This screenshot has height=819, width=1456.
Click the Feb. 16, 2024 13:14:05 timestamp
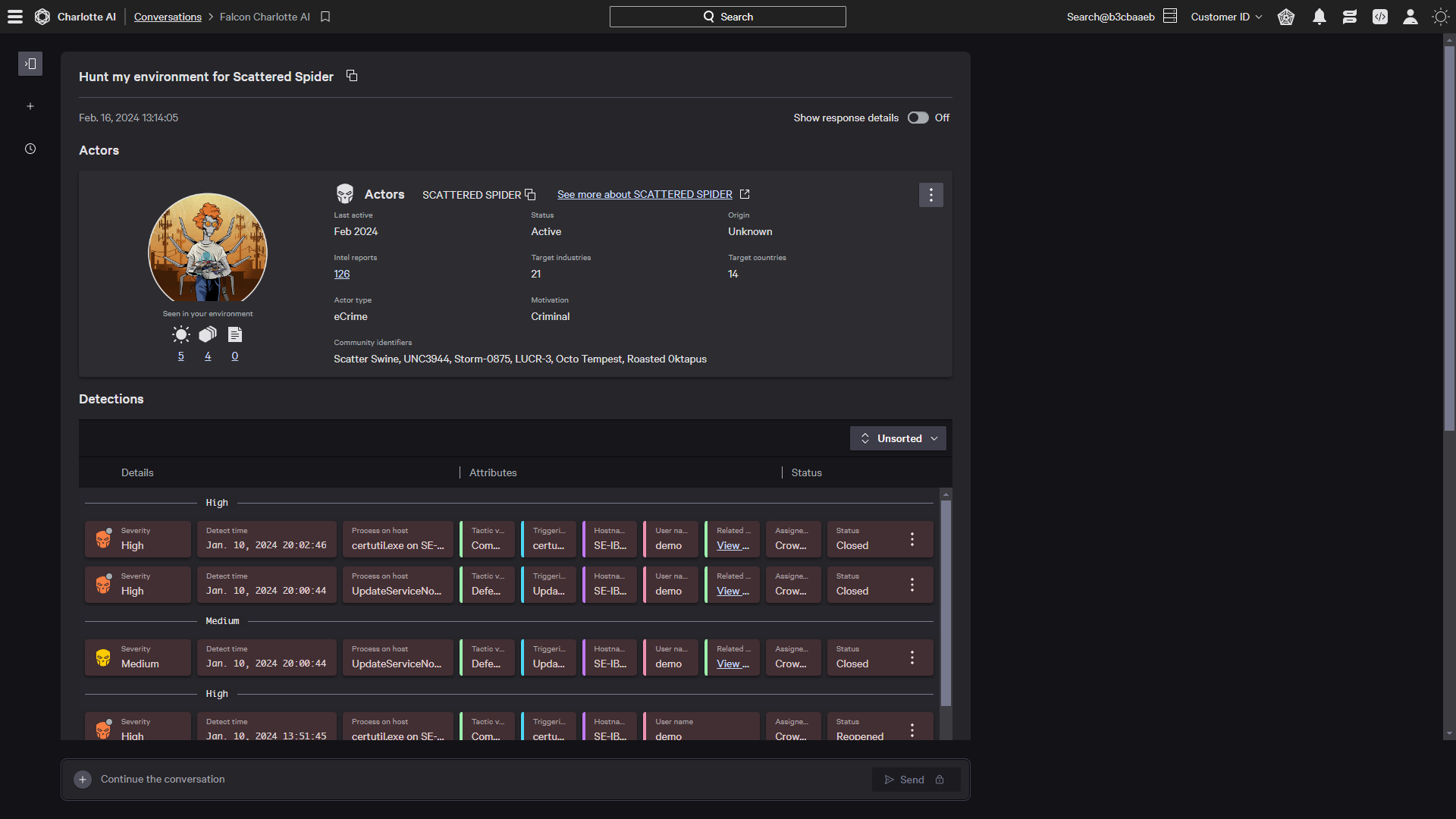coord(128,118)
